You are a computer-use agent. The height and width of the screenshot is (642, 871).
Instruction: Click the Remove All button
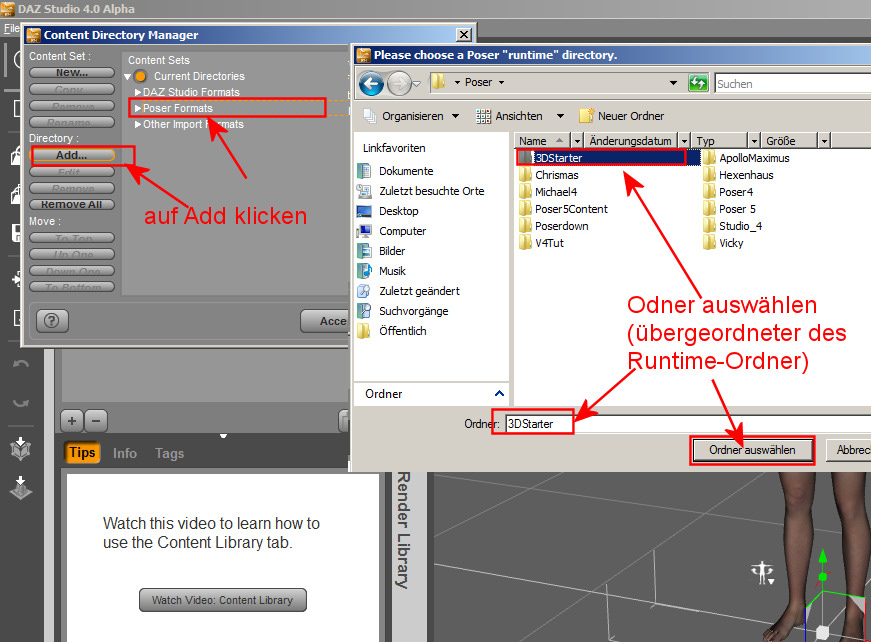point(72,205)
